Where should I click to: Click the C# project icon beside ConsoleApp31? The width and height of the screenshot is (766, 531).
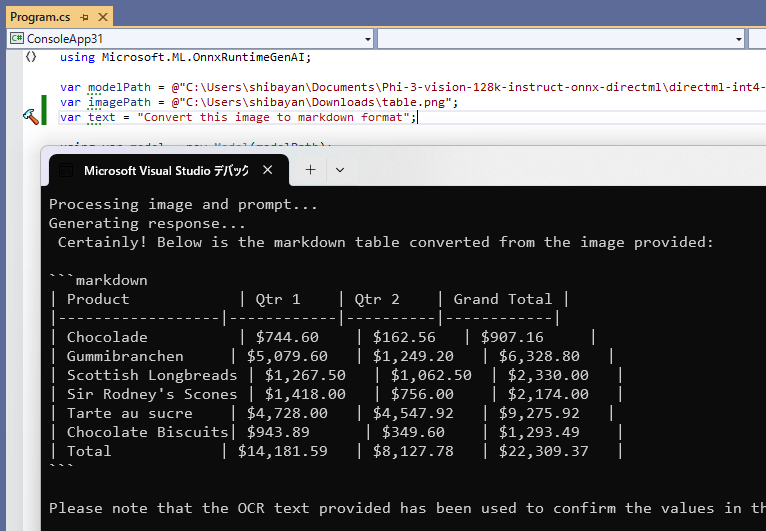[x=17, y=38]
